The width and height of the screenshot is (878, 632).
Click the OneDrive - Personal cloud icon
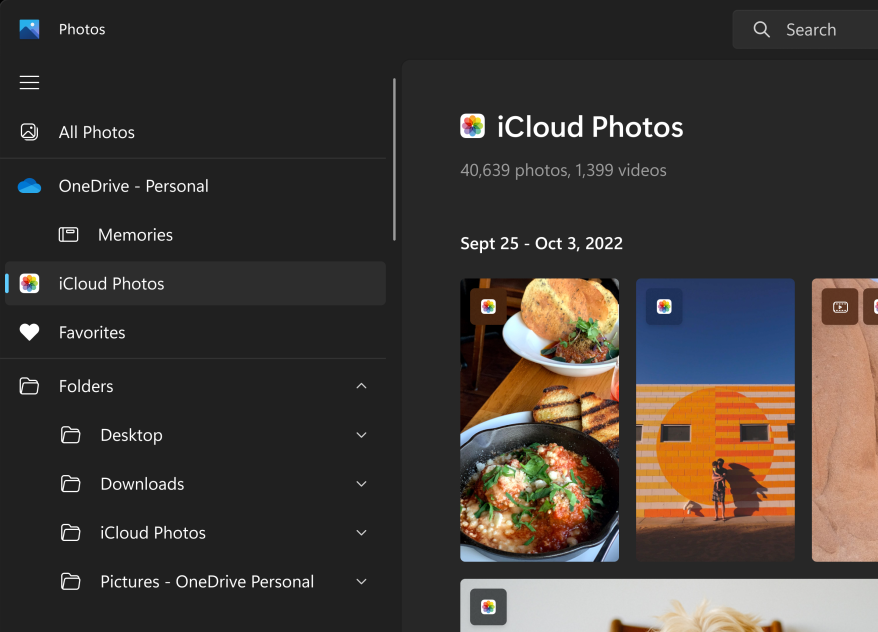[29, 185]
